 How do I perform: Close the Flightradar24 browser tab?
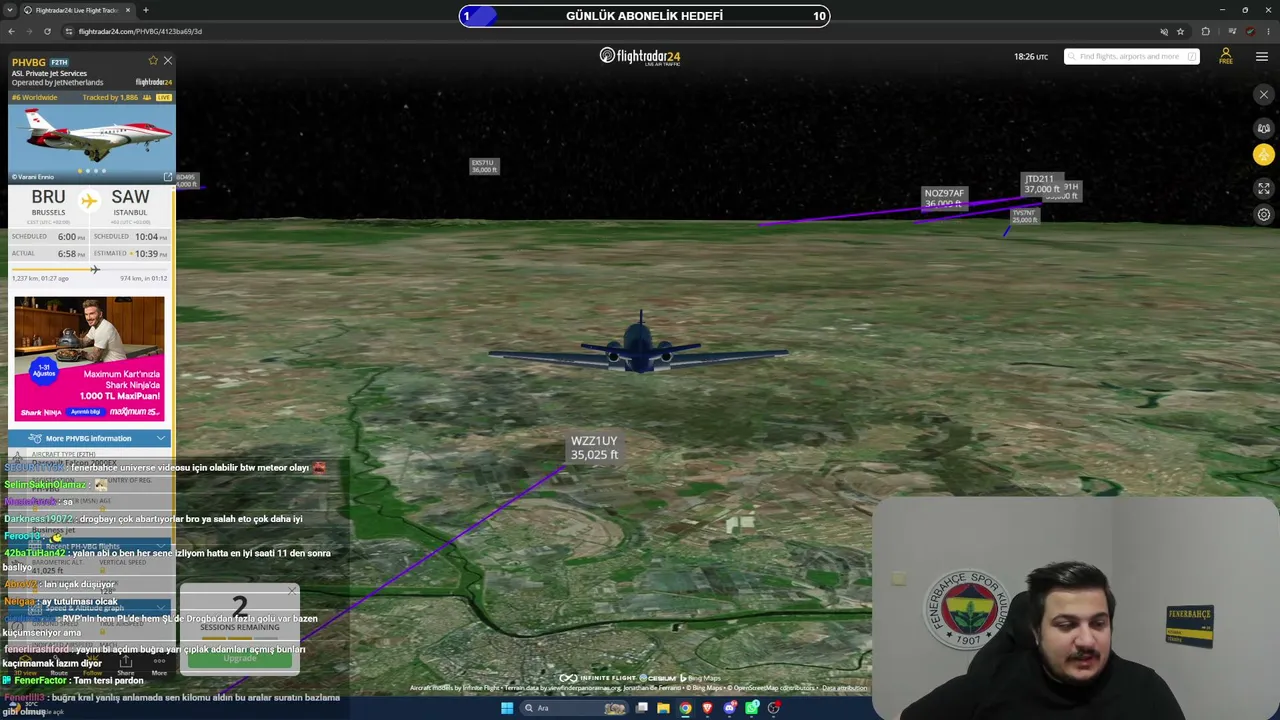[x=127, y=10]
